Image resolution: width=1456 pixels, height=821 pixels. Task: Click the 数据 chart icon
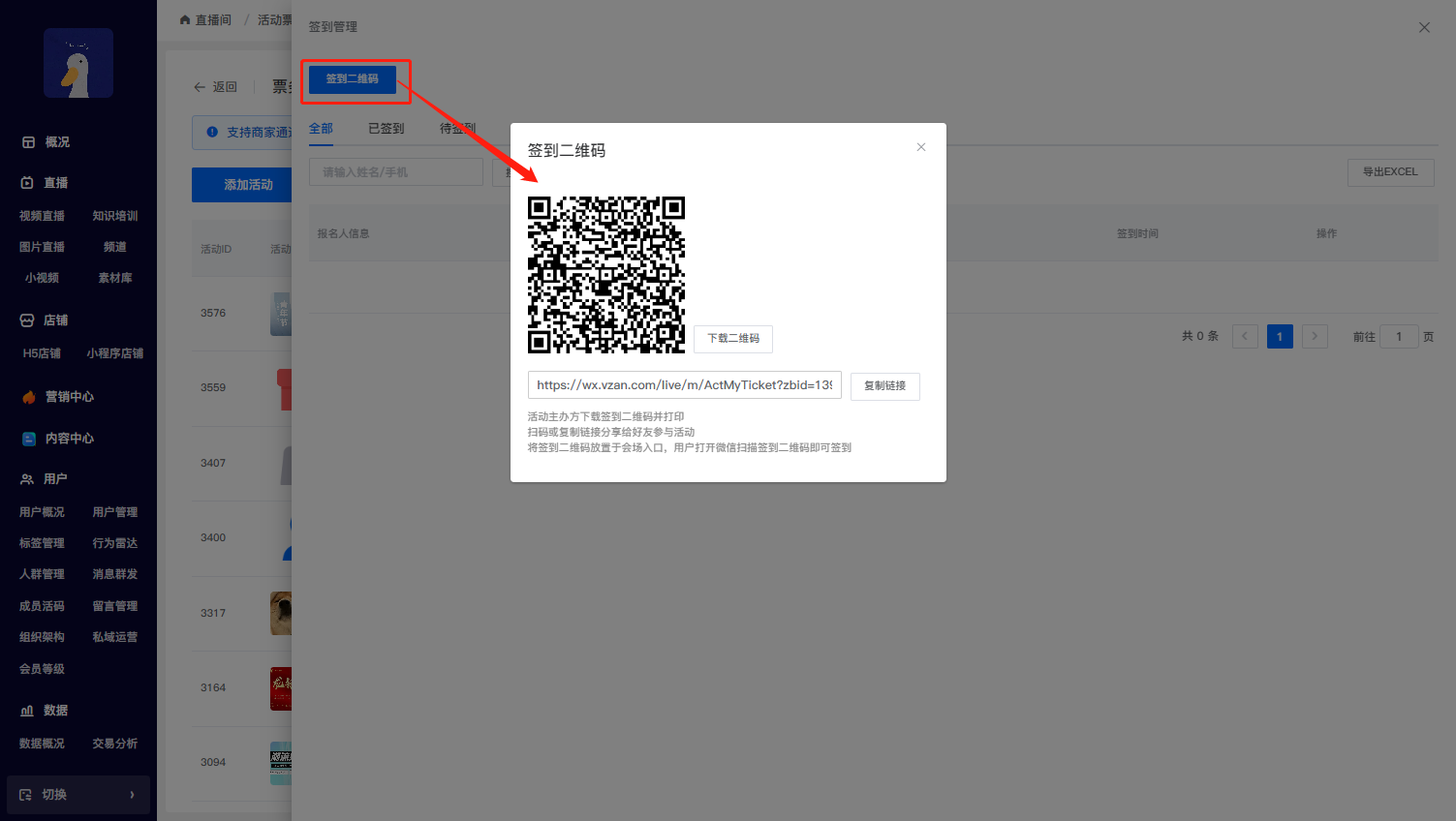(x=27, y=711)
